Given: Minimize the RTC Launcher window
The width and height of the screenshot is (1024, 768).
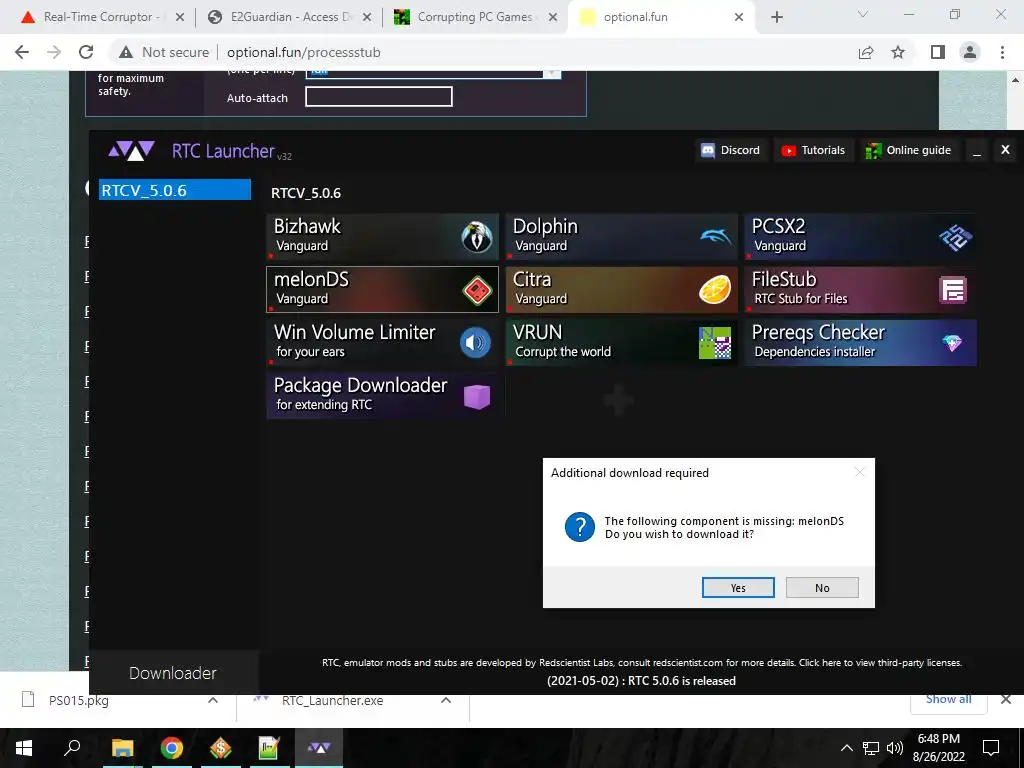Looking at the screenshot, I should tap(976, 151).
